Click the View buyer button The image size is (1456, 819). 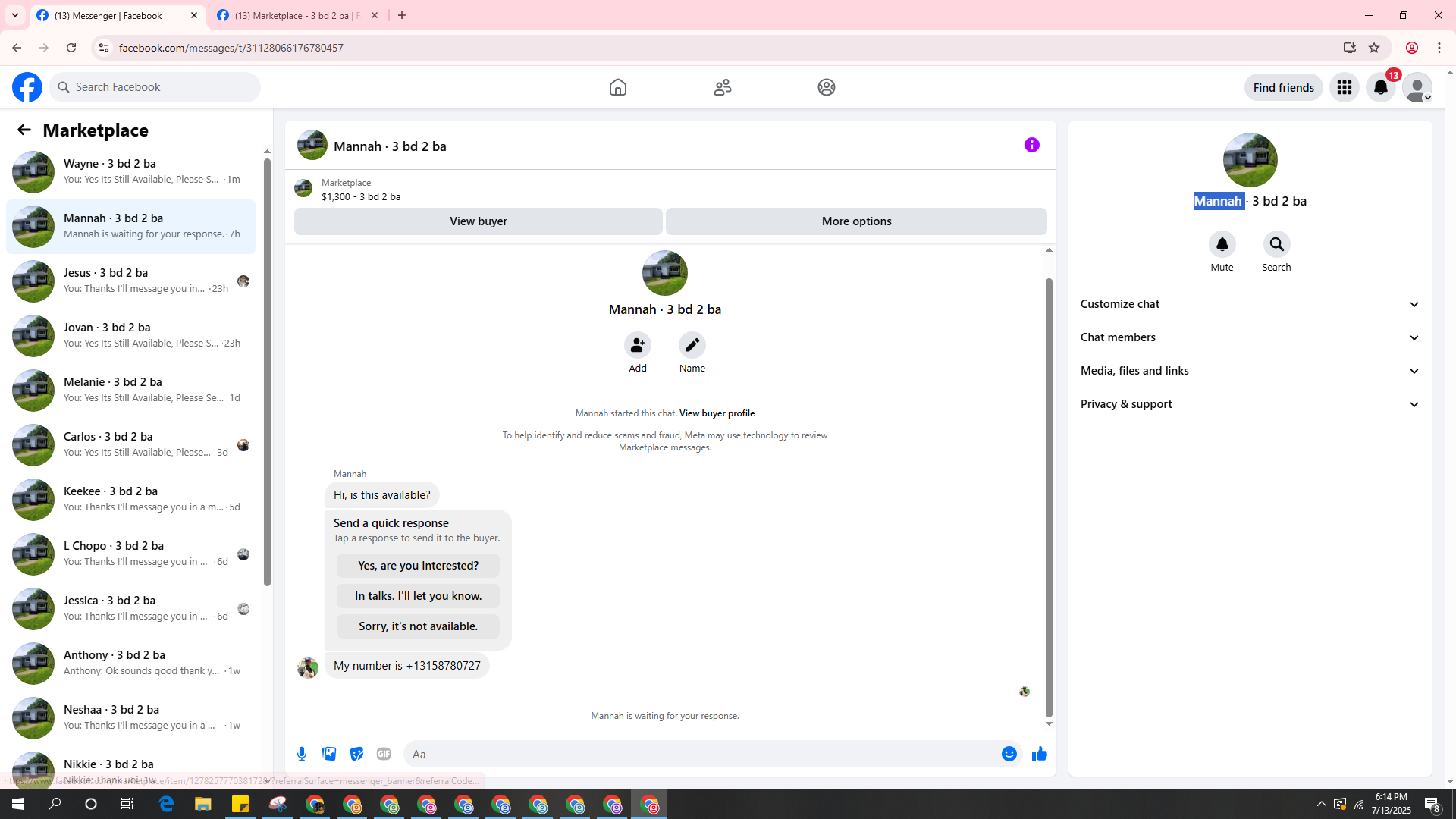coord(478,221)
